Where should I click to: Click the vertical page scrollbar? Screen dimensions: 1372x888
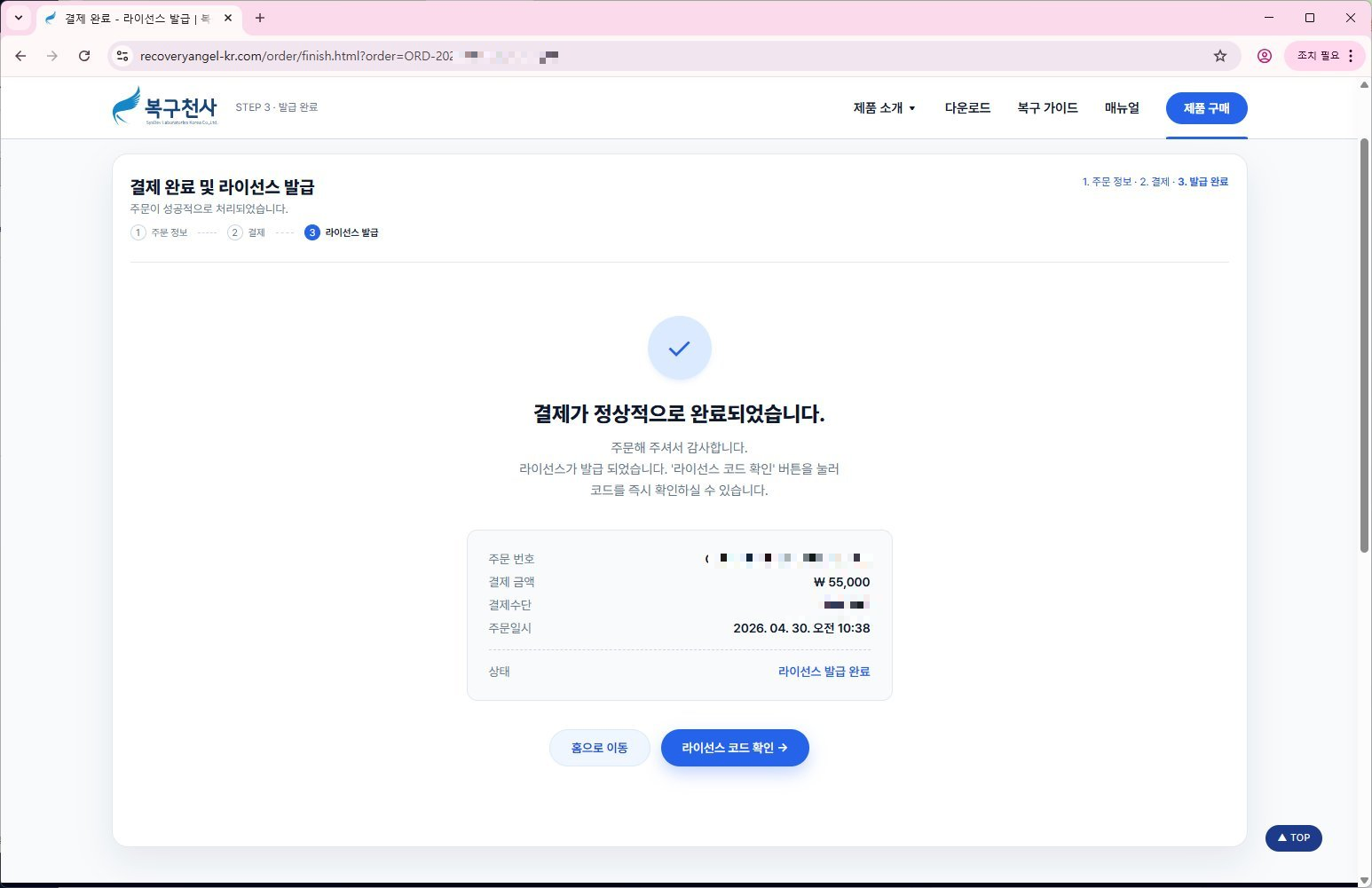1365,346
